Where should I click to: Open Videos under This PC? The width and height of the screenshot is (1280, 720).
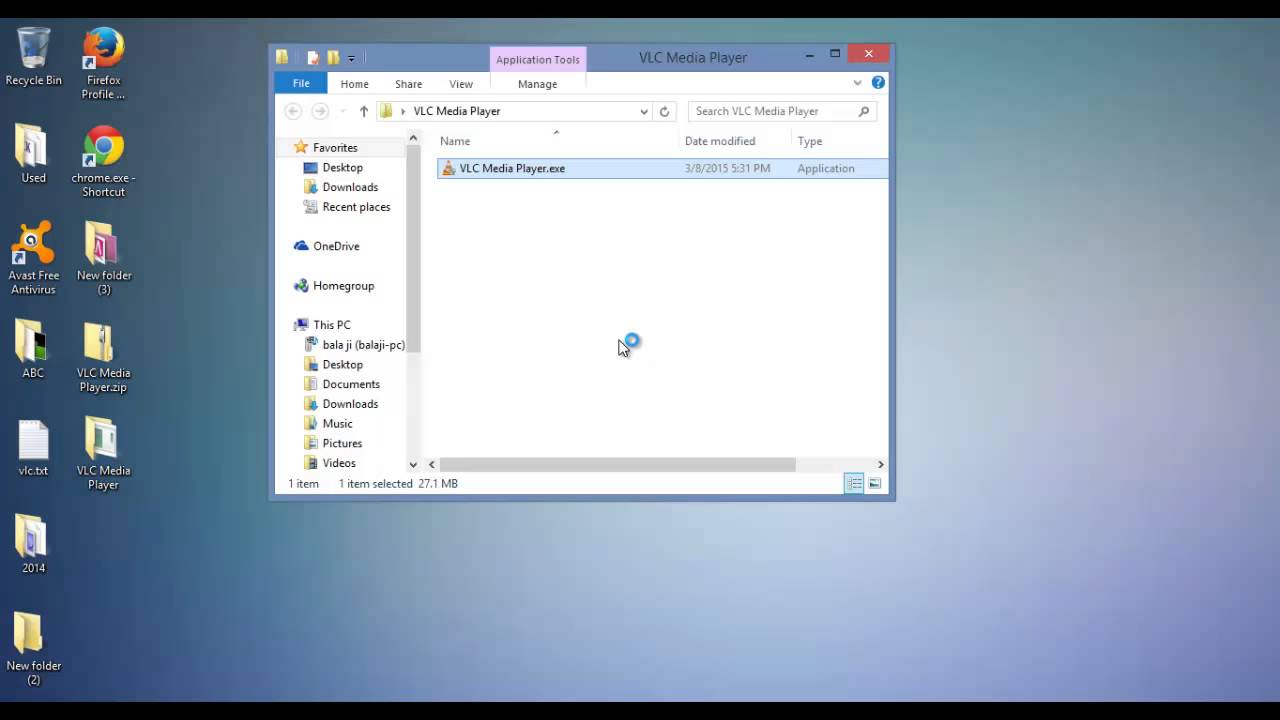339,463
